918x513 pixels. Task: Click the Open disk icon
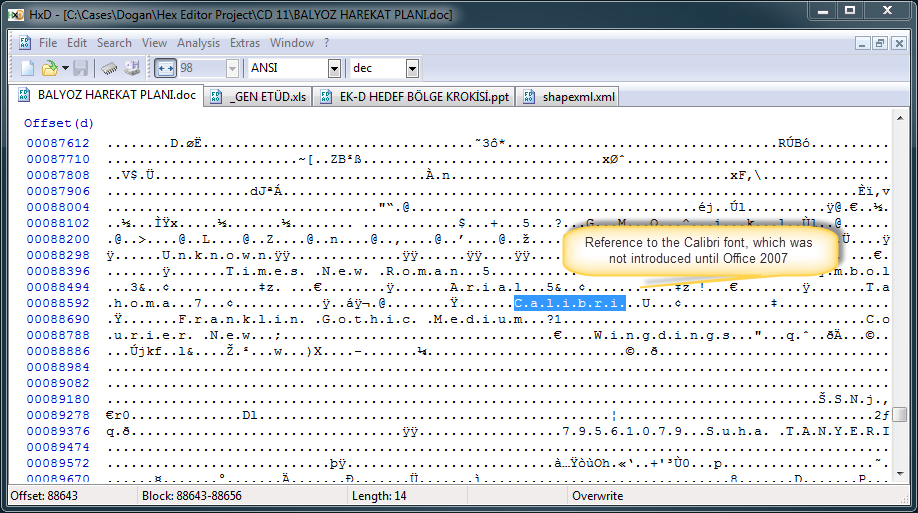(132, 68)
